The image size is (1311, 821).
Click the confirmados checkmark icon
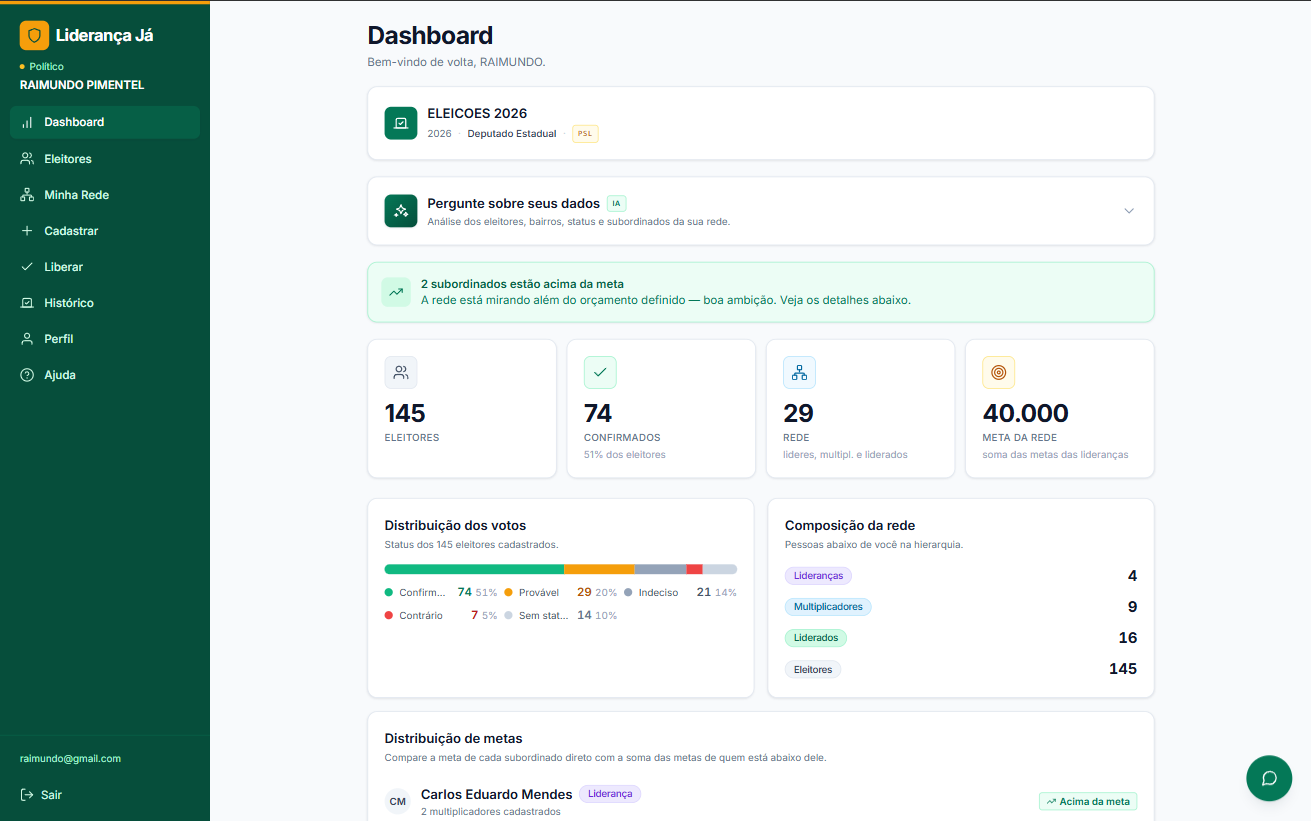600,372
